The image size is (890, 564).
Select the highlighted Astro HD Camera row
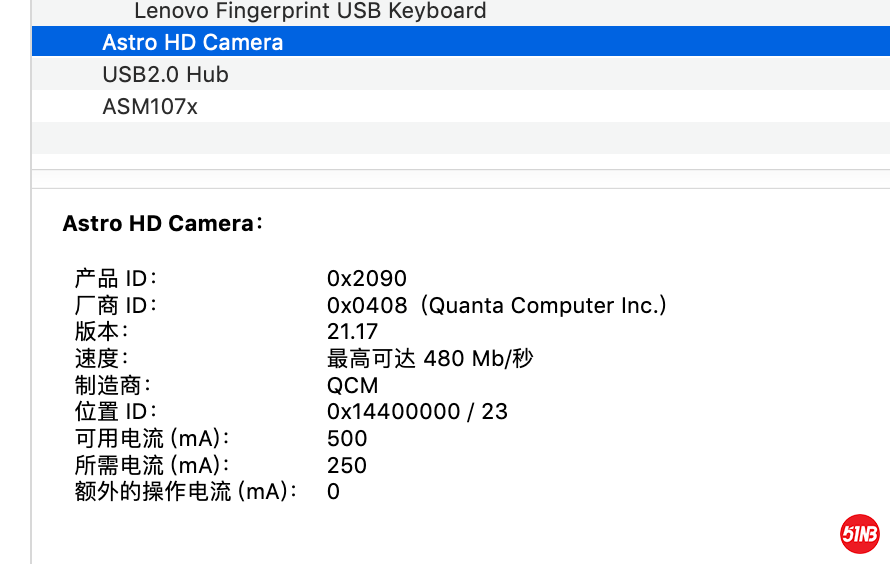click(193, 43)
